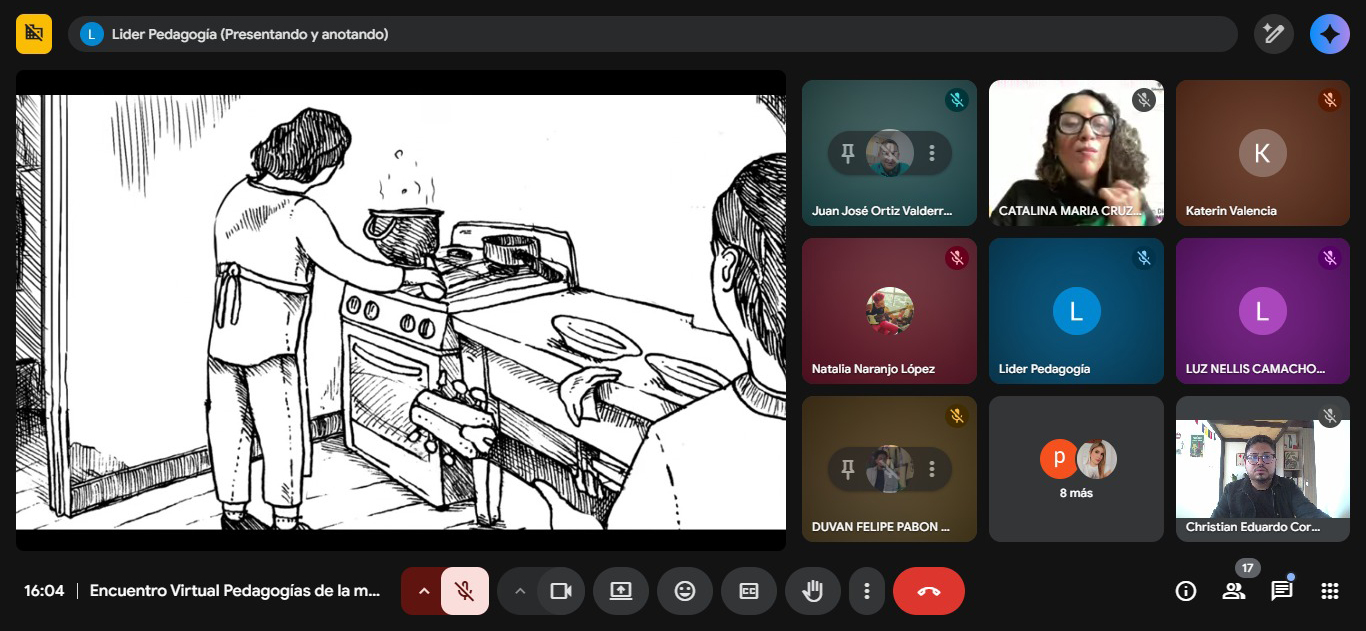Open the emoji reactions button
Screen dimensions: 1366x631
click(685, 591)
